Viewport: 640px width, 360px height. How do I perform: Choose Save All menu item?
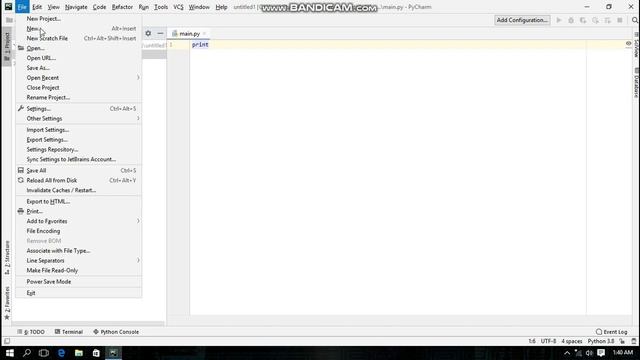[79, 170]
